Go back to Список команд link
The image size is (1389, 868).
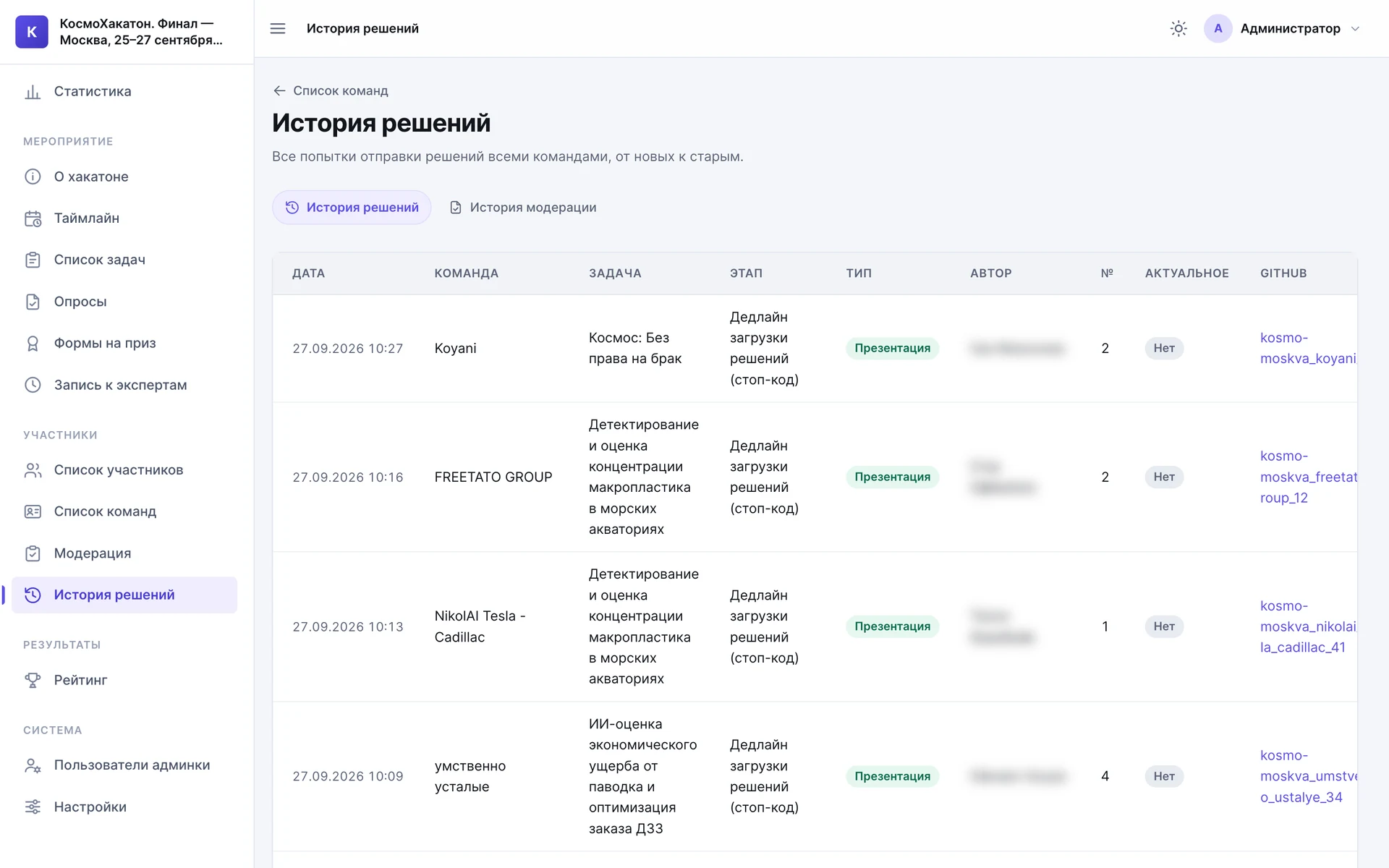tap(331, 90)
